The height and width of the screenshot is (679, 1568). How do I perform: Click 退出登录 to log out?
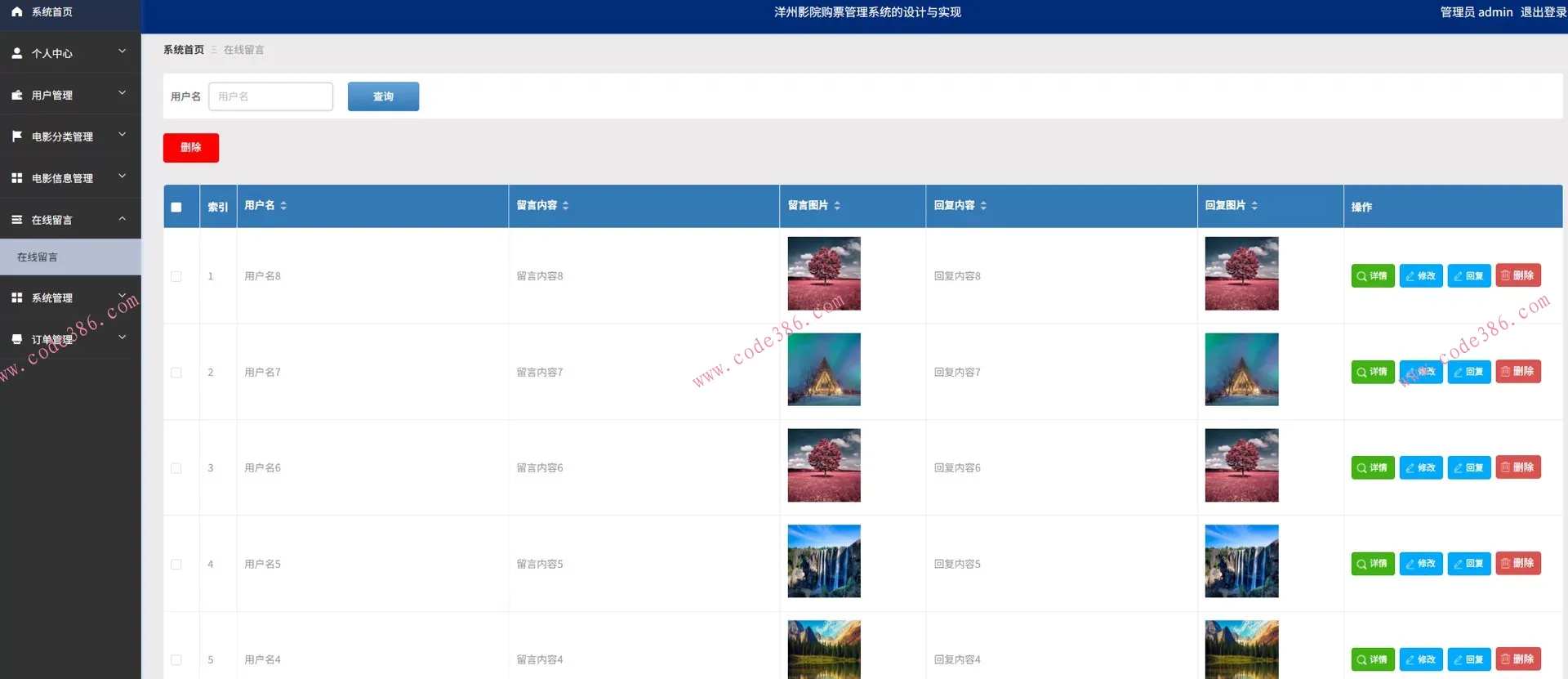coord(1543,12)
